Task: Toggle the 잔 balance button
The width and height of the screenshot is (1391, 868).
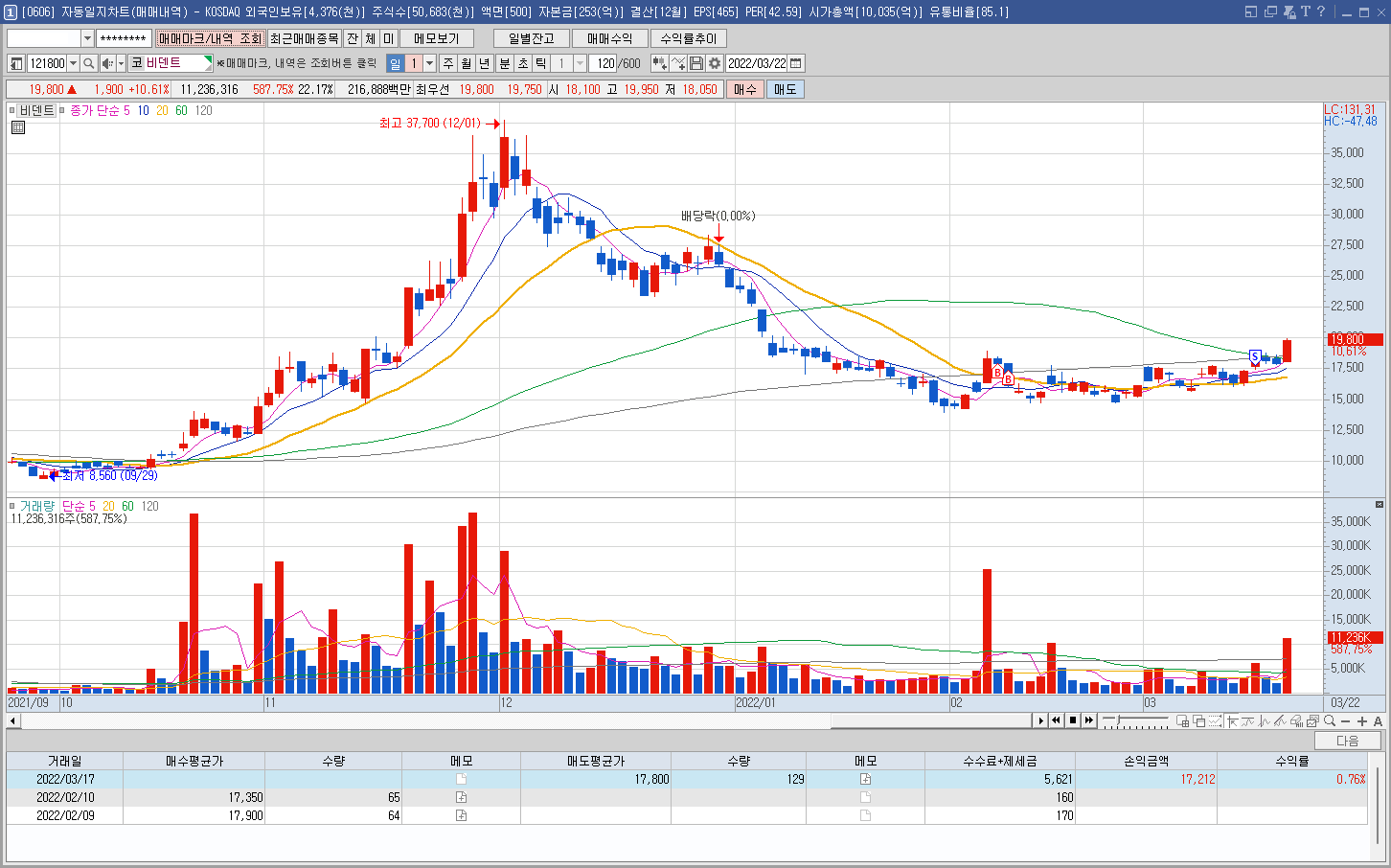Action: (x=353, y=38)
